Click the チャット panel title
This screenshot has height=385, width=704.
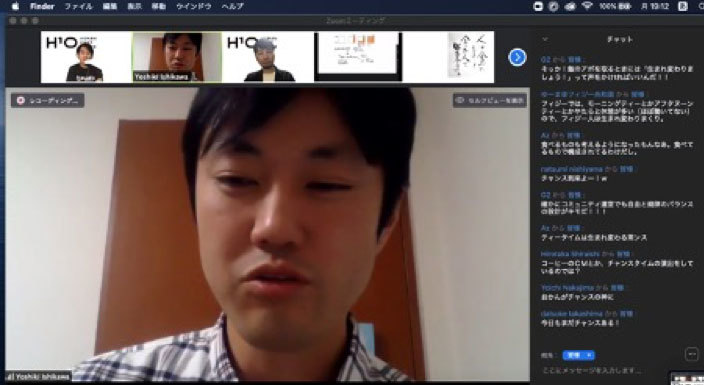pyautogui.click(x=620, y=39)
